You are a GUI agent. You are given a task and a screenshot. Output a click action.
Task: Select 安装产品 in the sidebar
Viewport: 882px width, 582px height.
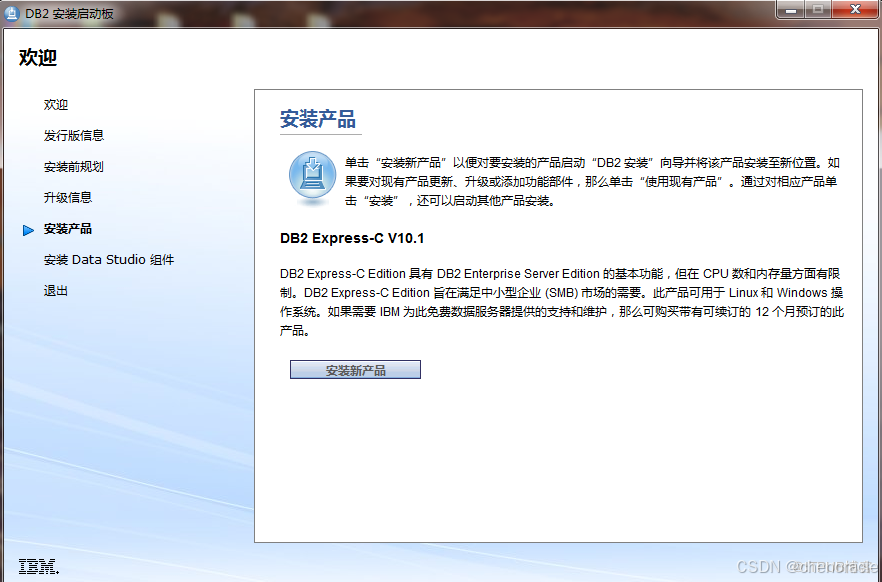pos(68,229)
